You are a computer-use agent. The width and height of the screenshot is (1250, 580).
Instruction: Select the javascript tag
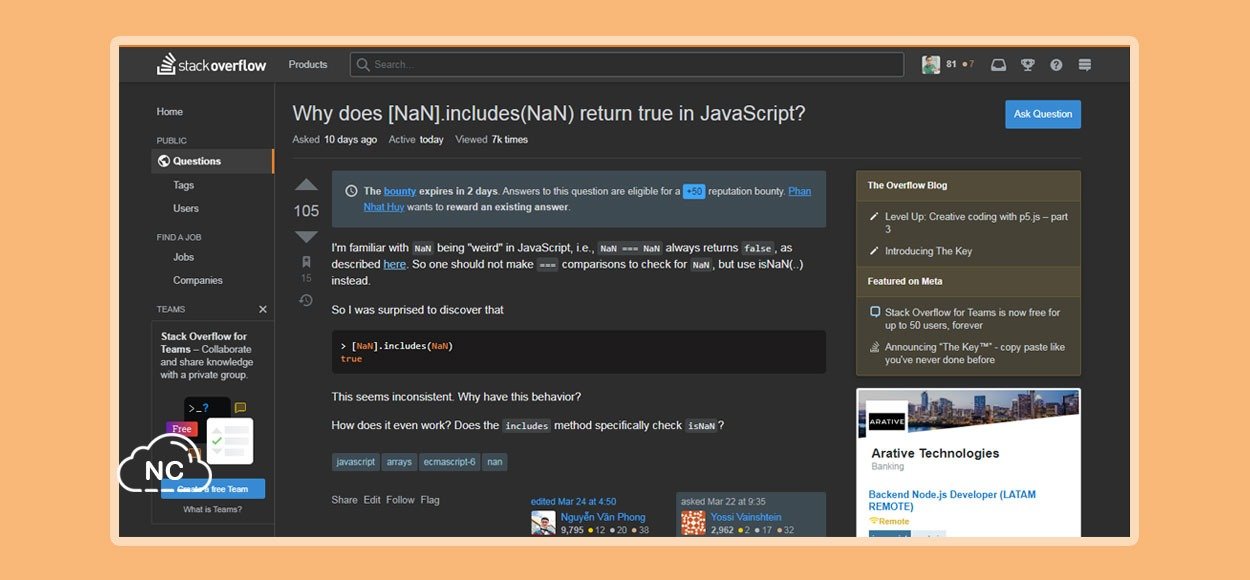[356, 462]
